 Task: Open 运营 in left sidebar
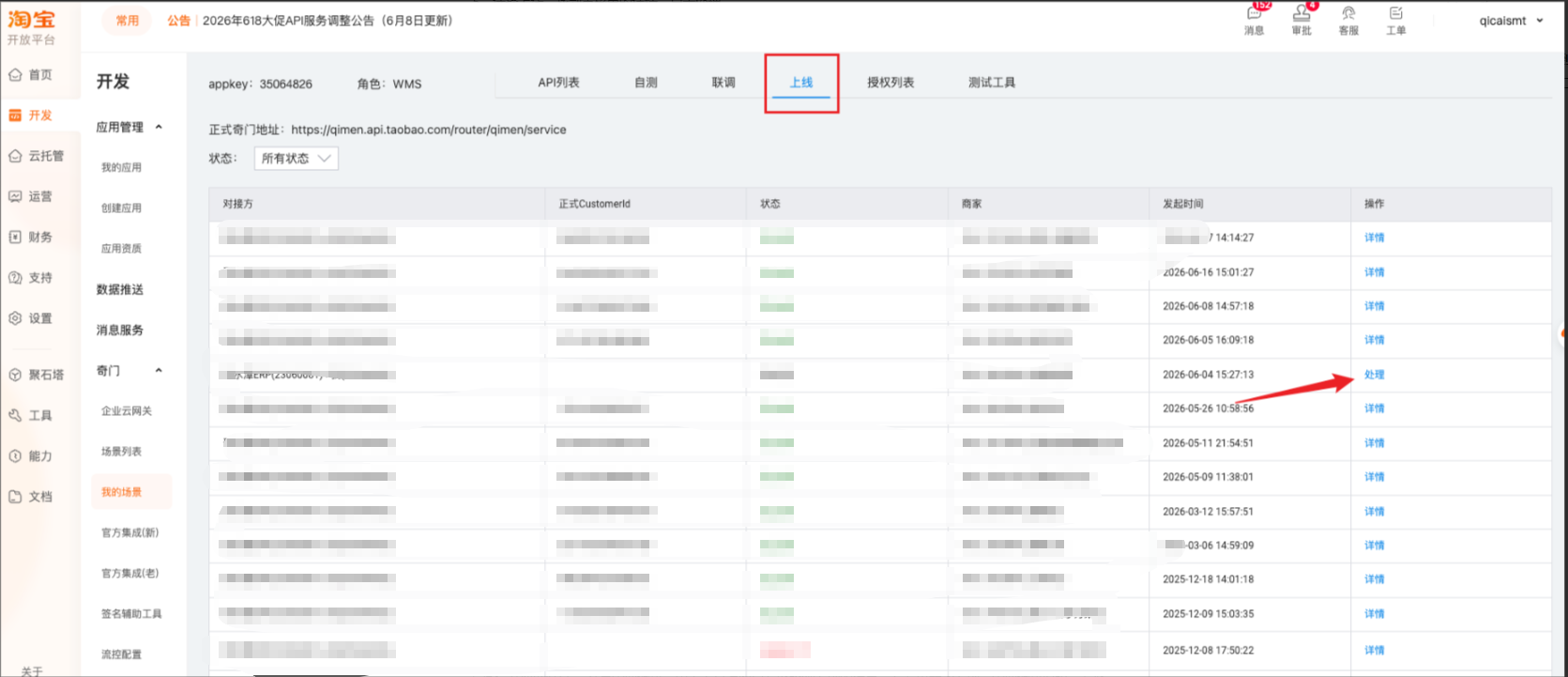31,196
